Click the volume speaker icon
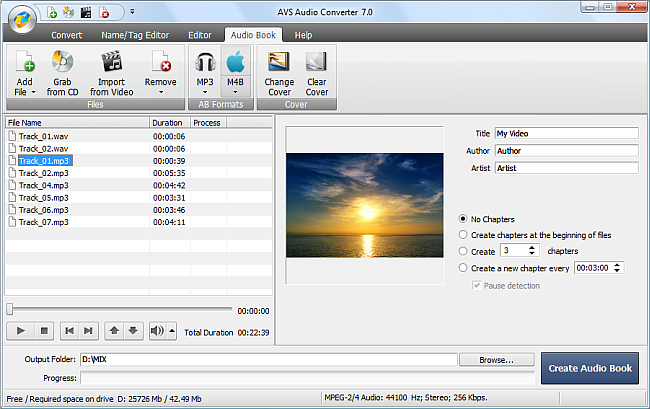Screen dimensions: 650x409 pyautogui.click(x=158, y=331)
